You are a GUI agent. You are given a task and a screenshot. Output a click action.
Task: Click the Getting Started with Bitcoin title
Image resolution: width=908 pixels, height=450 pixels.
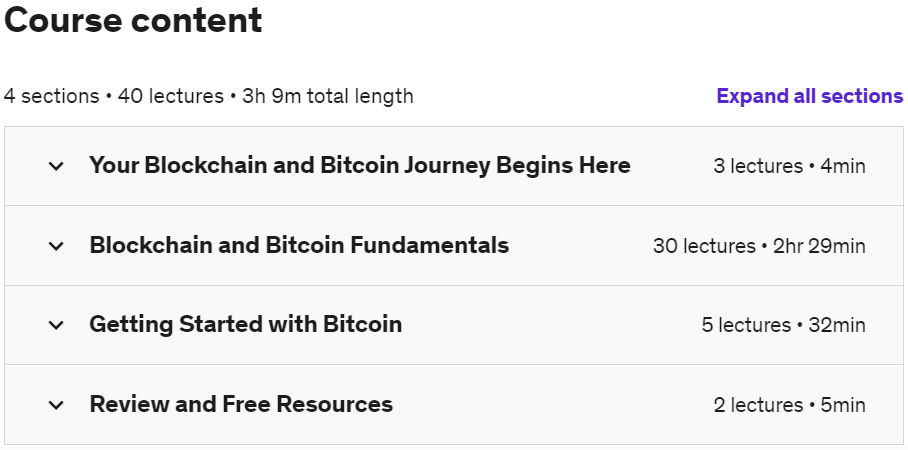(x=245, y=325)
